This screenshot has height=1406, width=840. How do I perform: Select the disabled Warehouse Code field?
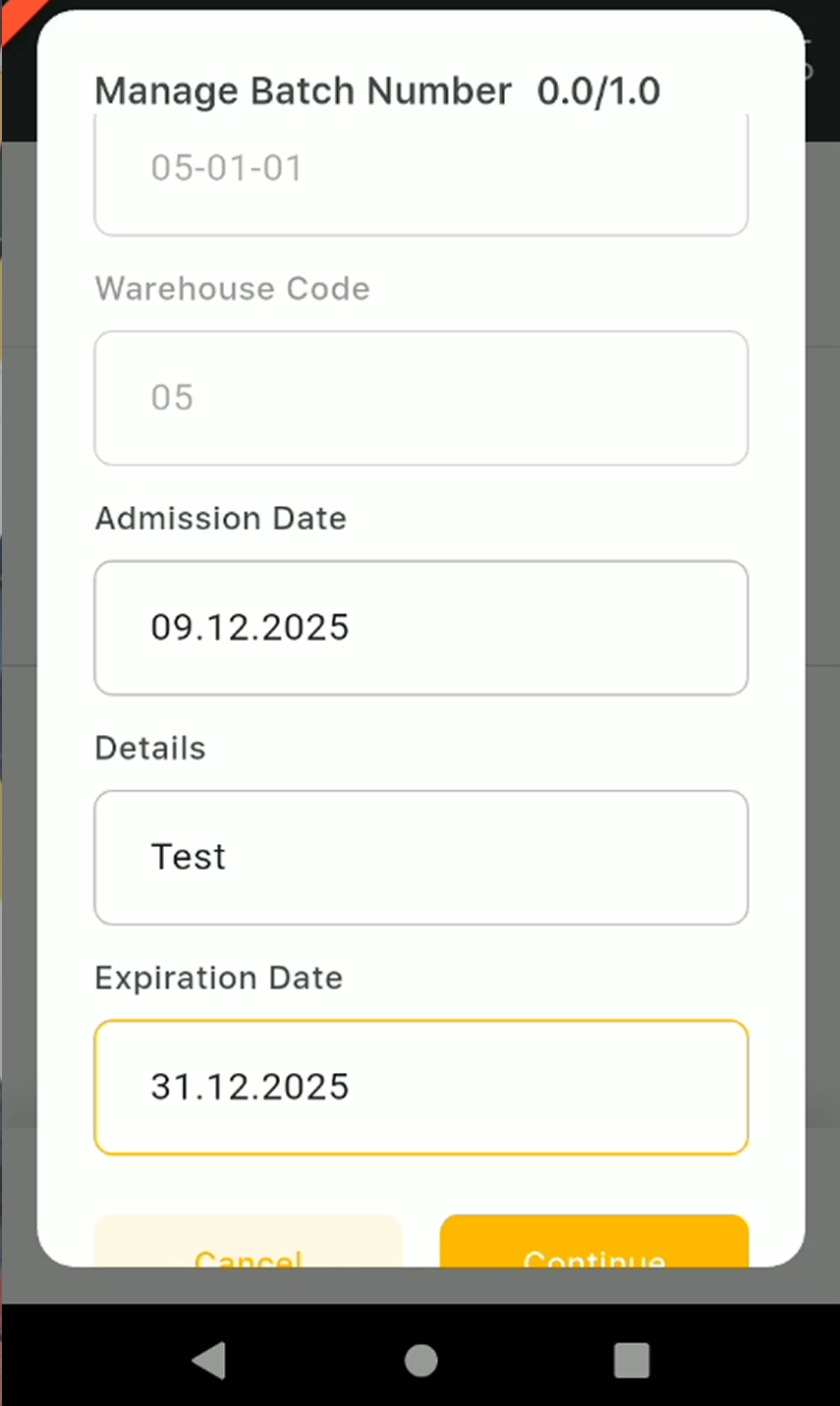tap(420, 398)
